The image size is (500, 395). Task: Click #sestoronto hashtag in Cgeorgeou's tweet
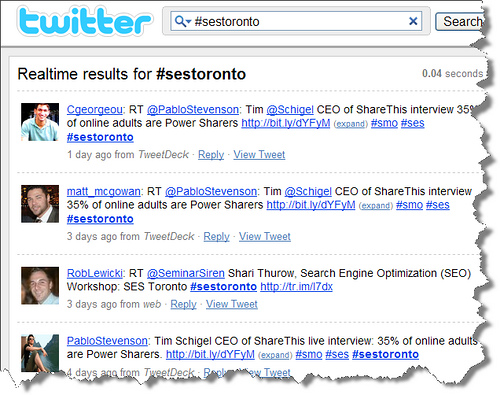tap(100, 137)
